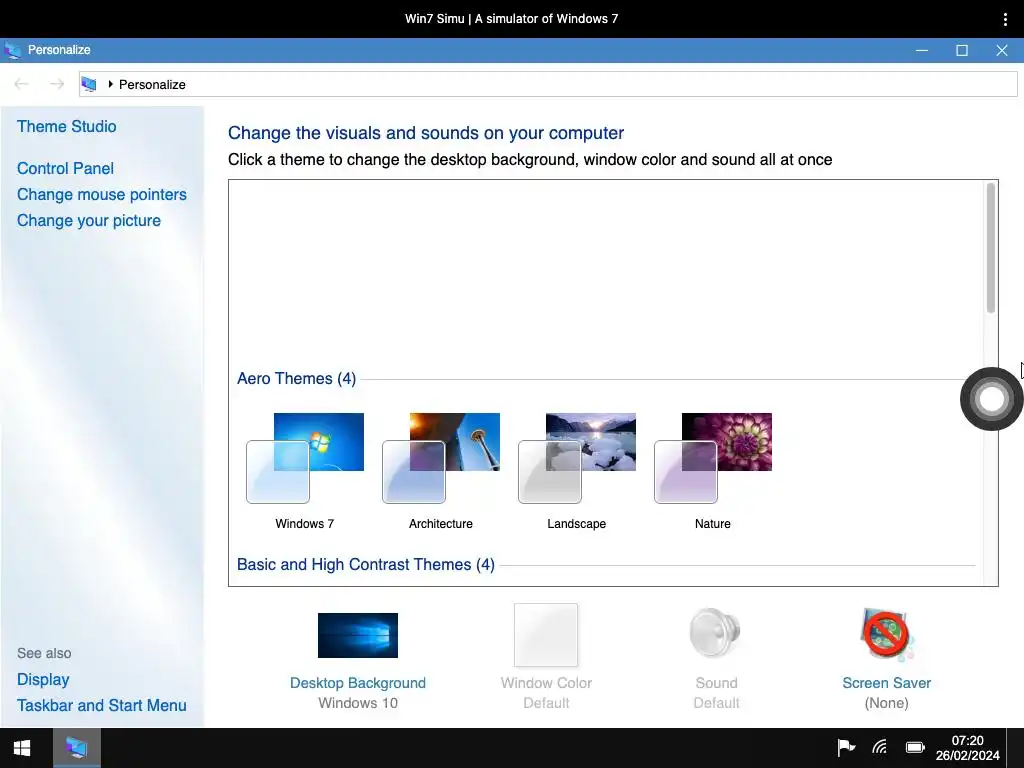Click the Show desktop strip on taskbar
The width and height of the screenshot is (1024, 768).
pos(1016,748)
